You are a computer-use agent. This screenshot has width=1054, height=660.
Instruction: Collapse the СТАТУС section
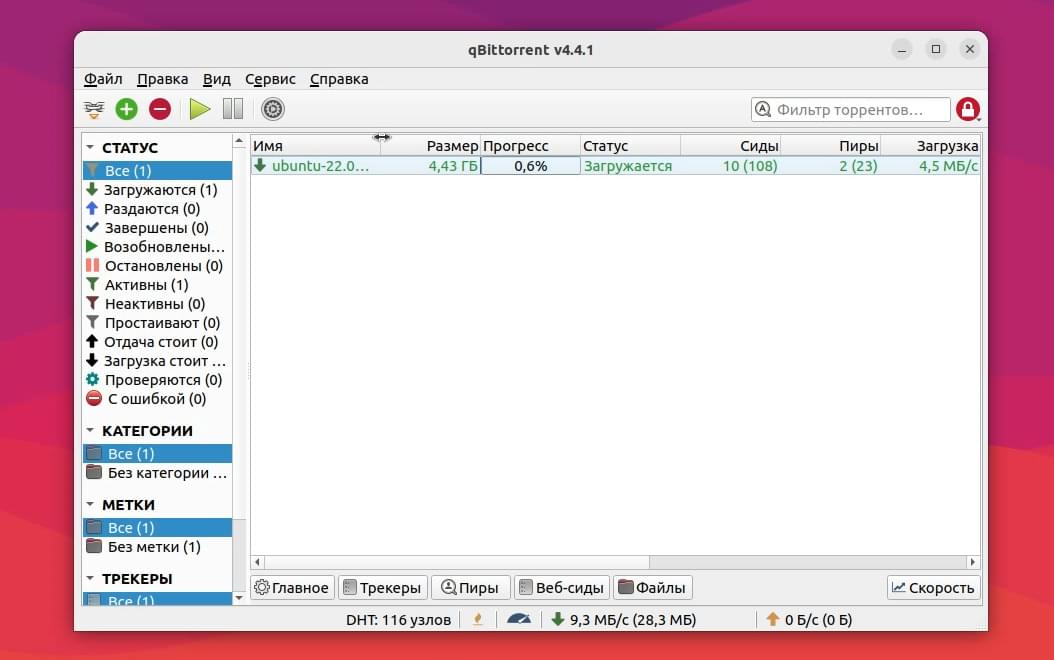point(90,147)
